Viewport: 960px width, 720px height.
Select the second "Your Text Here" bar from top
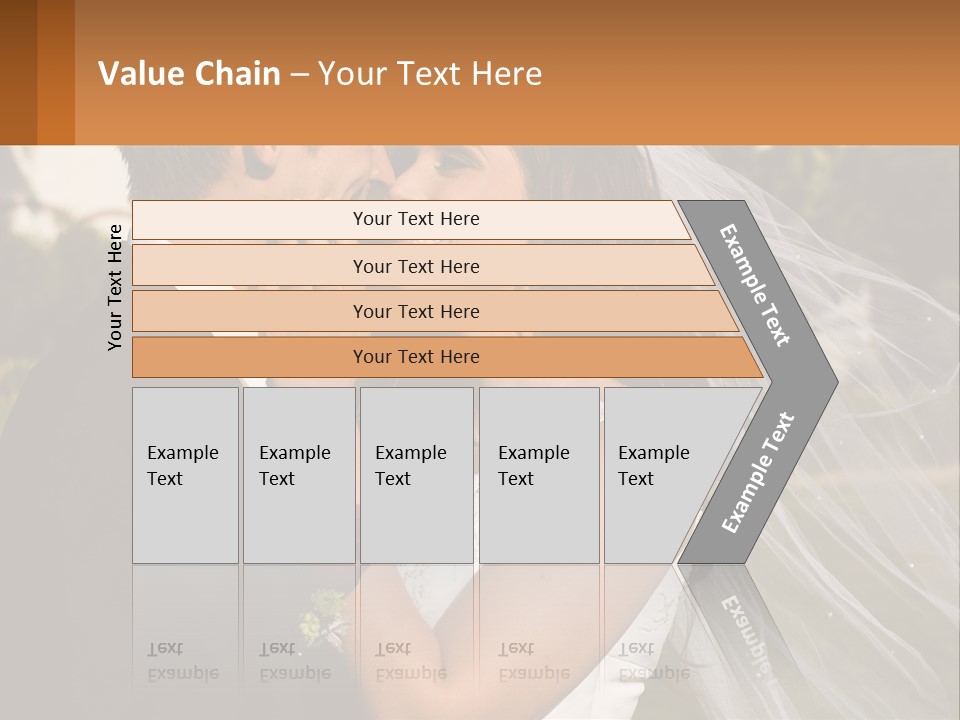415,266
